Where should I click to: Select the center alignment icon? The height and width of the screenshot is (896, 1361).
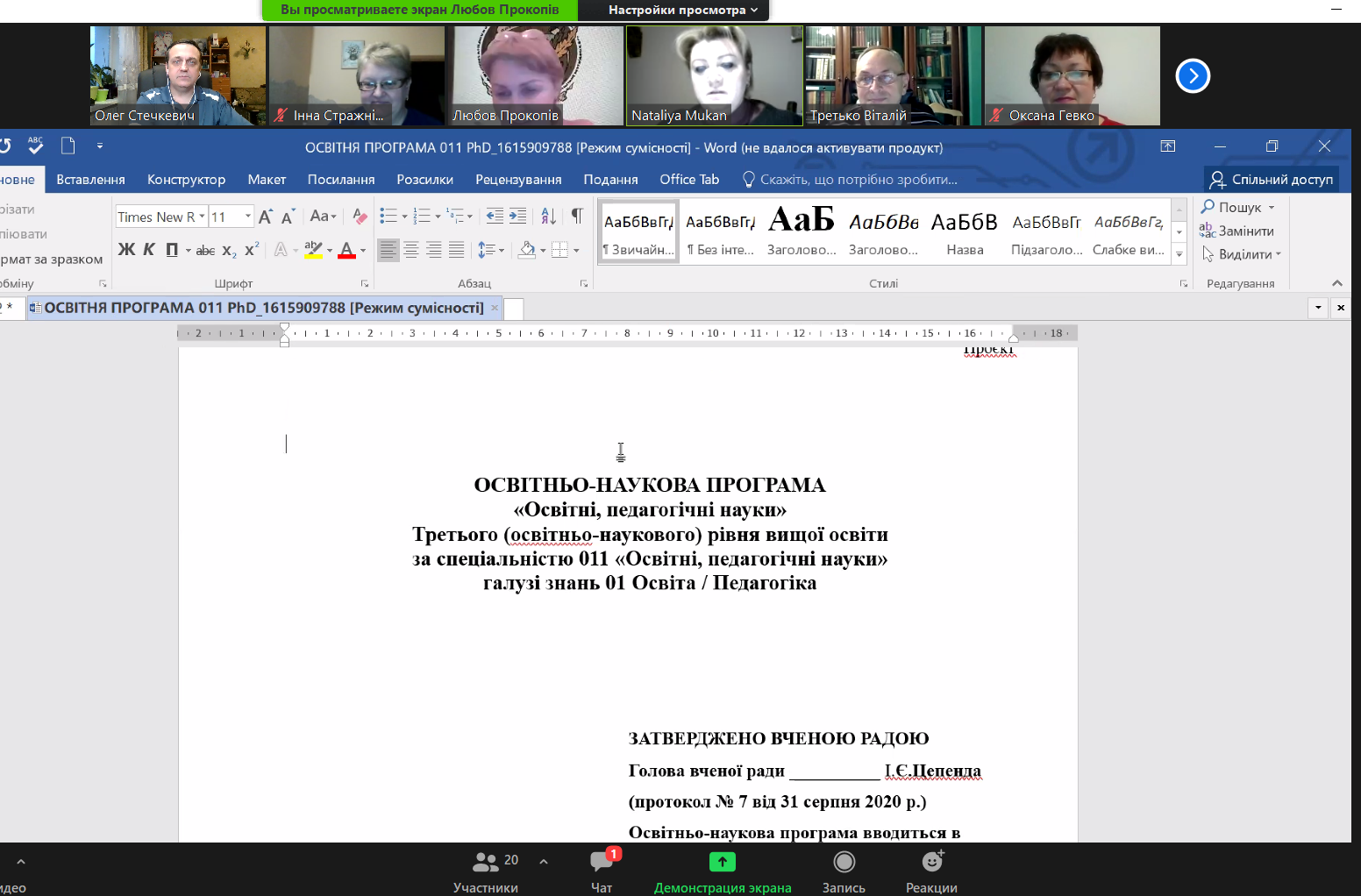tap(410, 250)
